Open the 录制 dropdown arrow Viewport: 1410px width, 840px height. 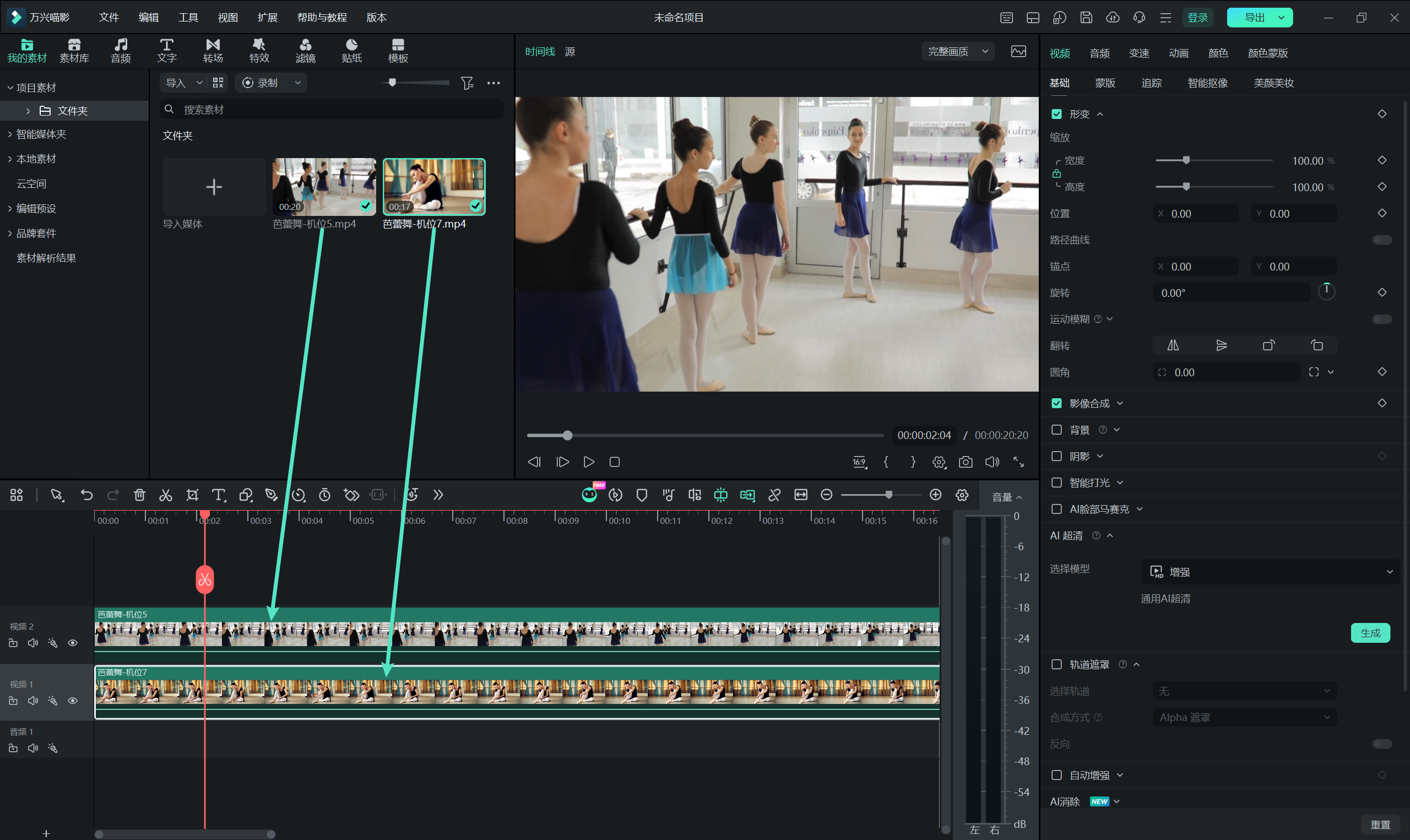(297, 83)
